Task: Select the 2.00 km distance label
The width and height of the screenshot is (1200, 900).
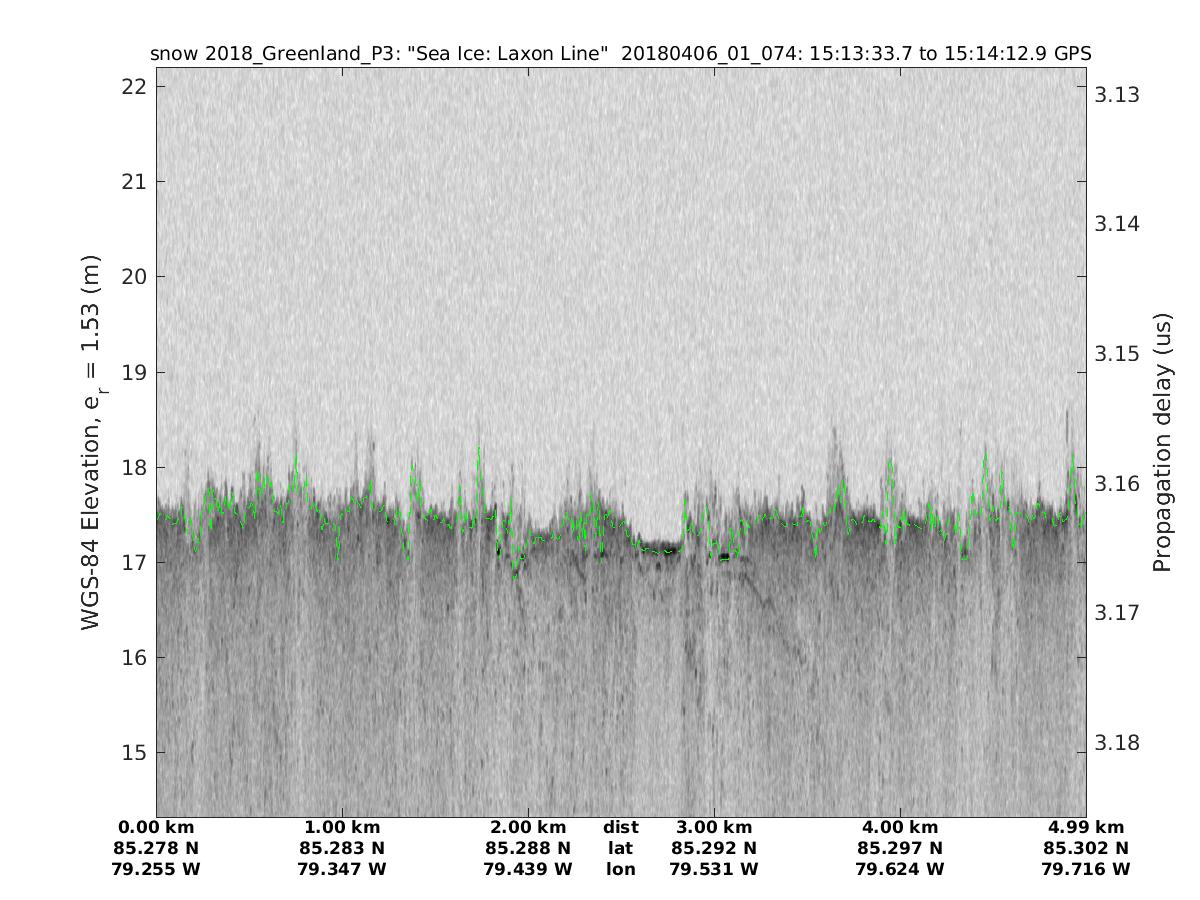Action: click(528, 827)
